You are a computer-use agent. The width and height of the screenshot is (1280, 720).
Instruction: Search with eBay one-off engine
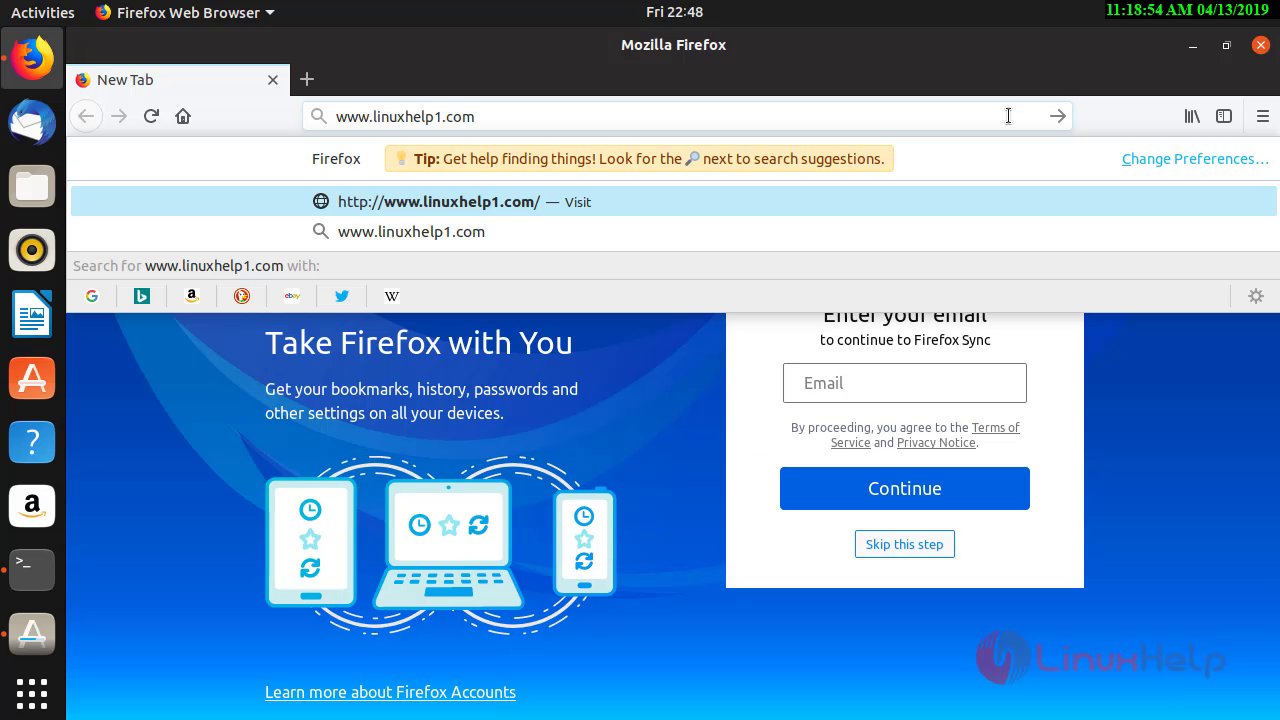pyautogui.click(x=292, y=296)
